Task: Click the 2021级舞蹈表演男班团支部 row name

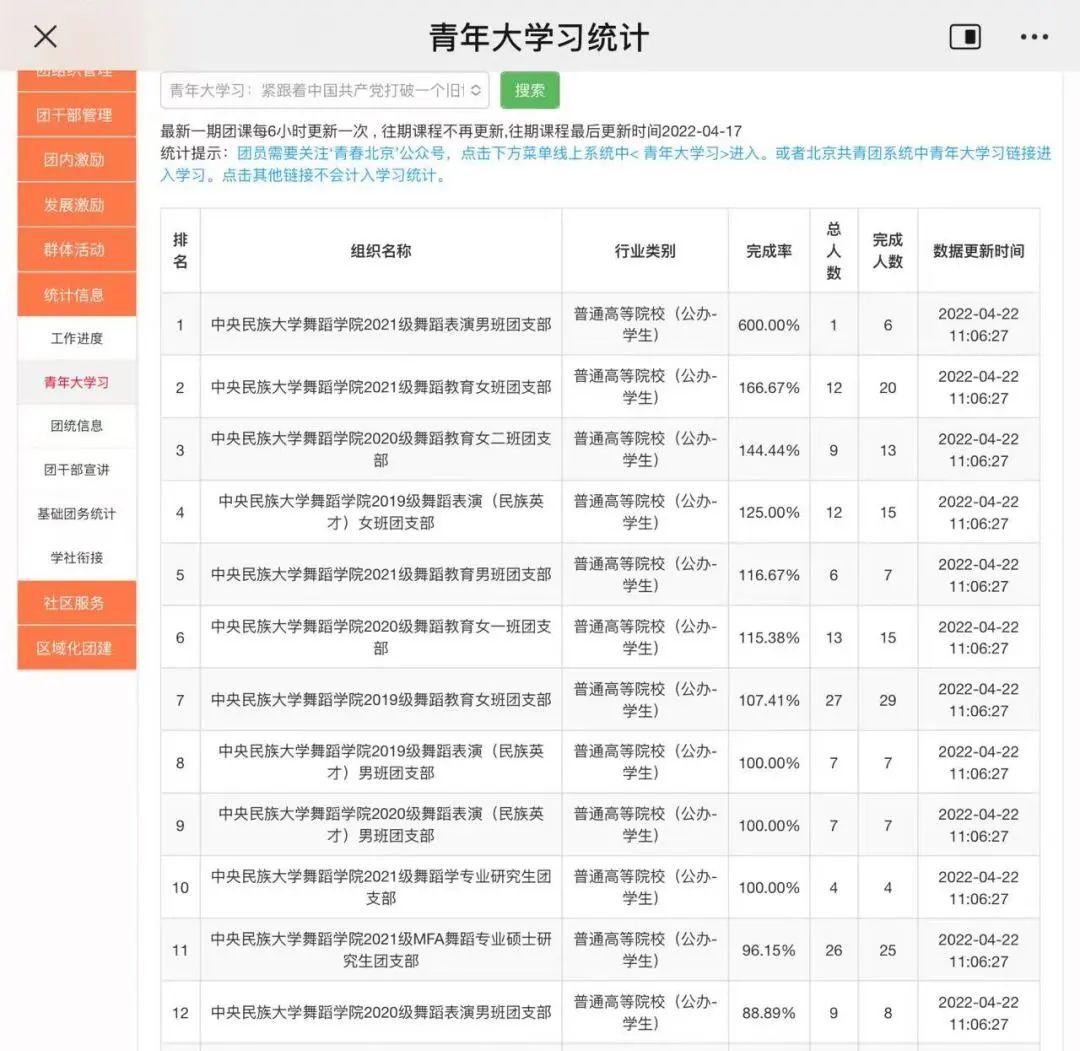Action: point(380,325)
